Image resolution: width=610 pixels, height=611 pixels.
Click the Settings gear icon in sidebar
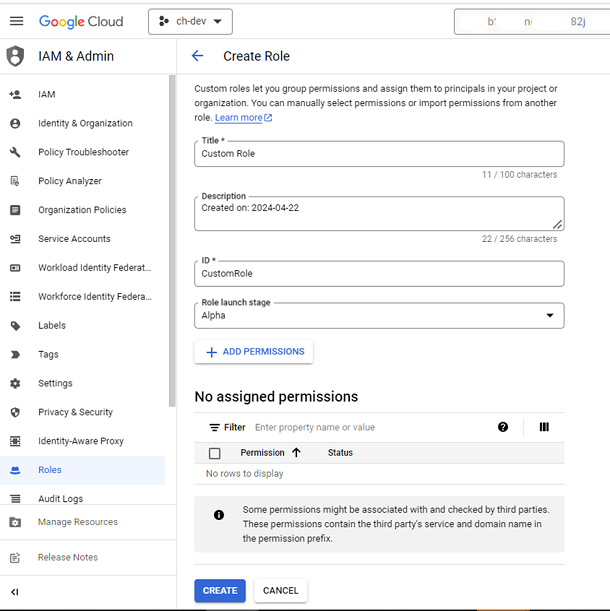pyautogui.click(x=15, y=383)
